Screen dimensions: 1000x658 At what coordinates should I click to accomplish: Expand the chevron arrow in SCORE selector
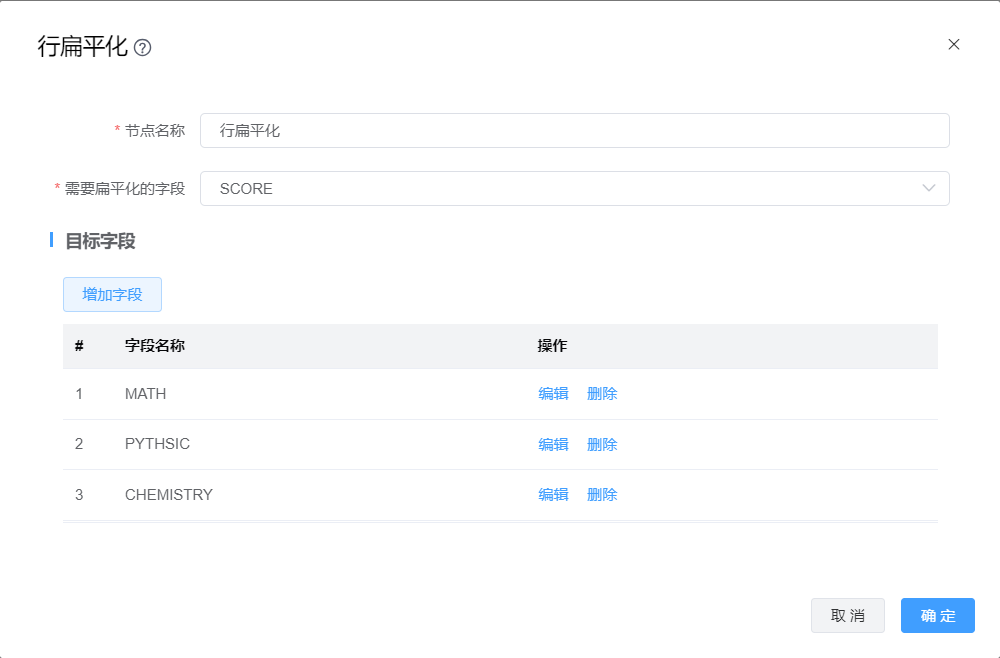(x=929, y=189)
